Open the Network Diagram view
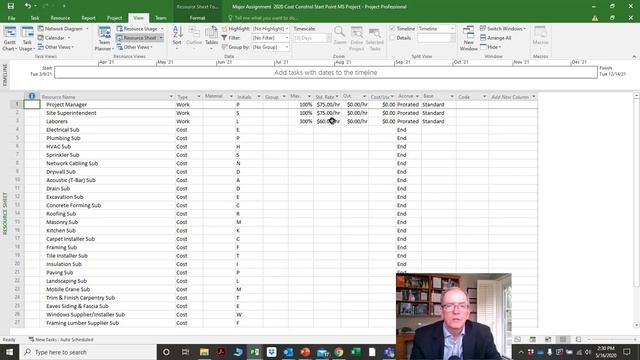The image size is (640, 360). pos(63,29)
